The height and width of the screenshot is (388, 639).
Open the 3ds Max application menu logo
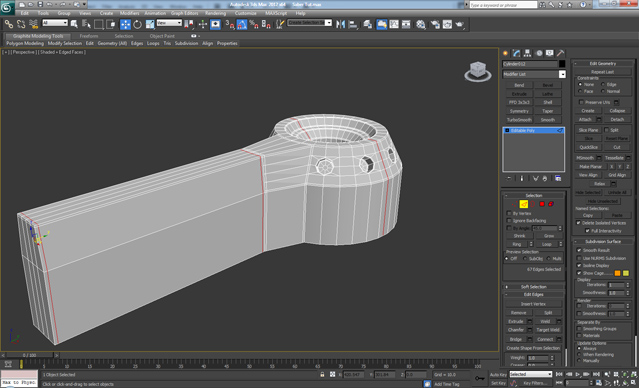pyautogui.click(x=7, y=8)
